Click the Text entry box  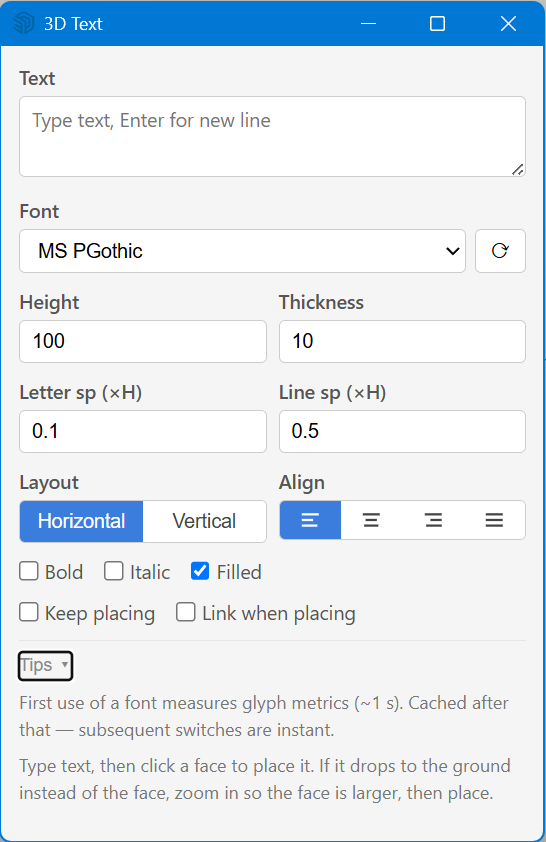[x=272, y=136]
